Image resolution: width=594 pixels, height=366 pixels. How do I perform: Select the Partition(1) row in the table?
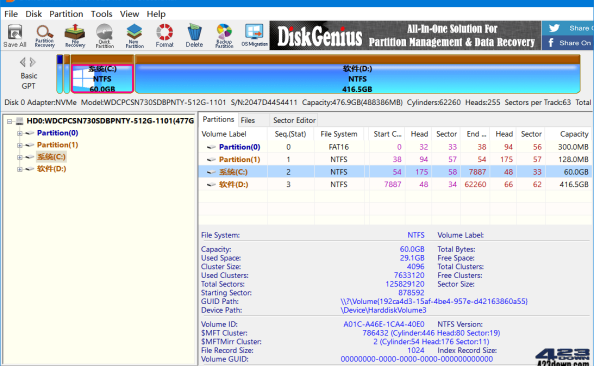395,160
